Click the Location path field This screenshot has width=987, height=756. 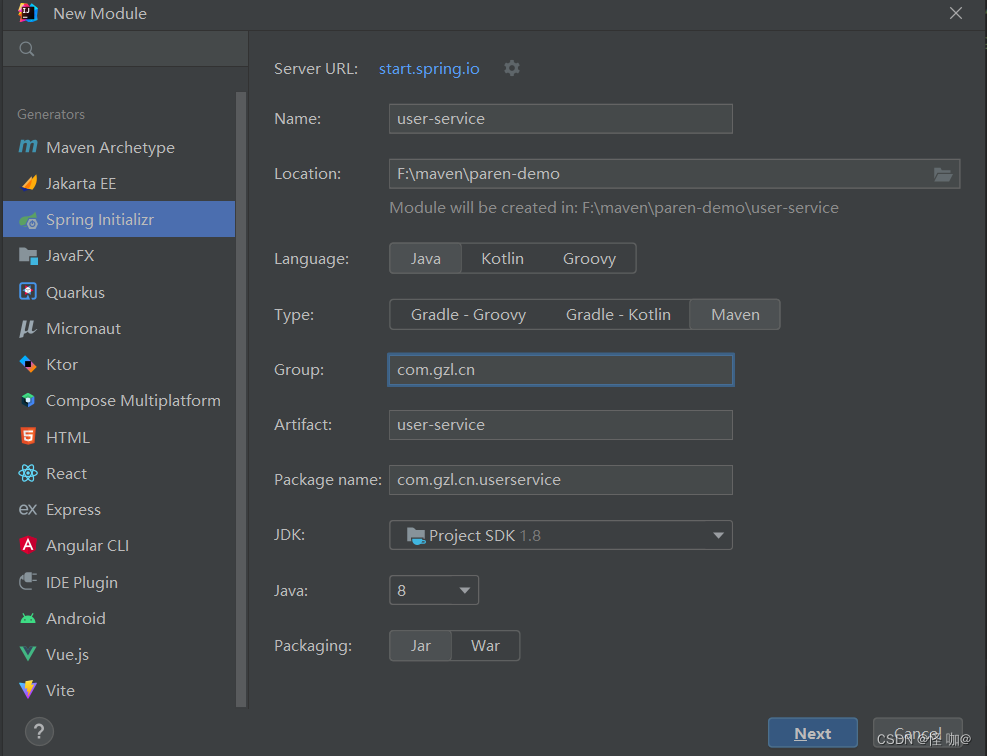(x=674, y=174)
